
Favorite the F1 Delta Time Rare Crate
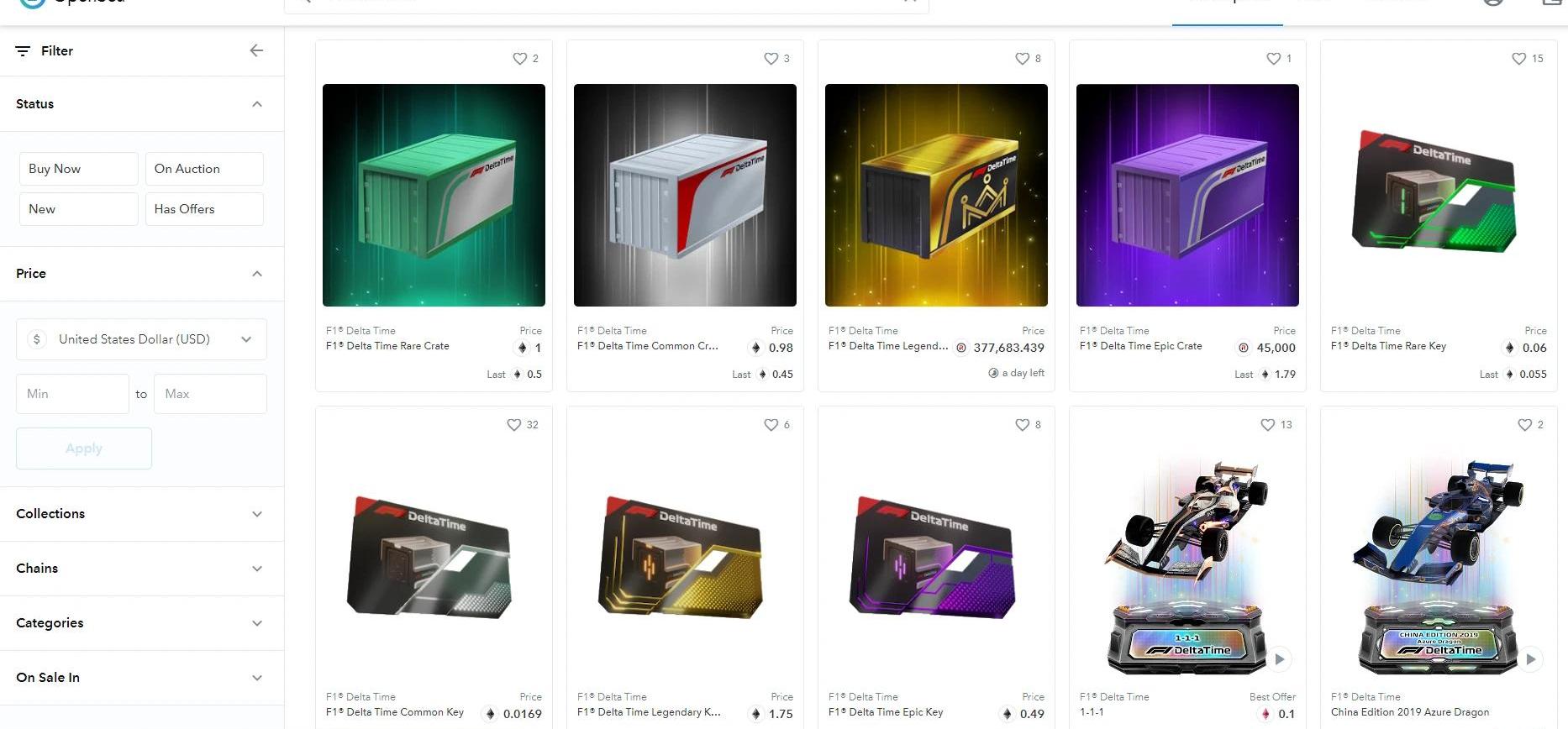coord(519,59)
